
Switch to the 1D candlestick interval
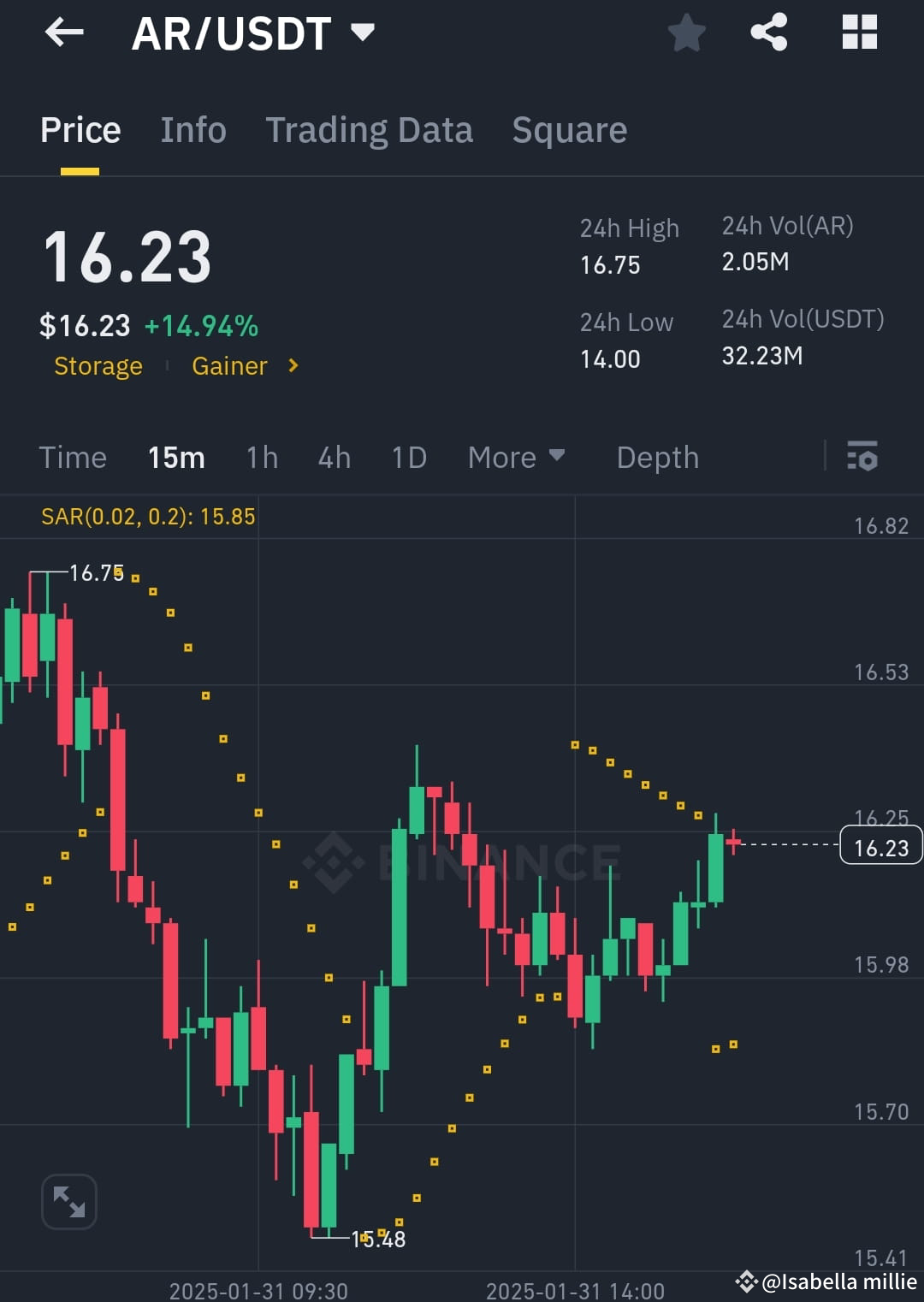pyautogui.click(x=408, y=458)
